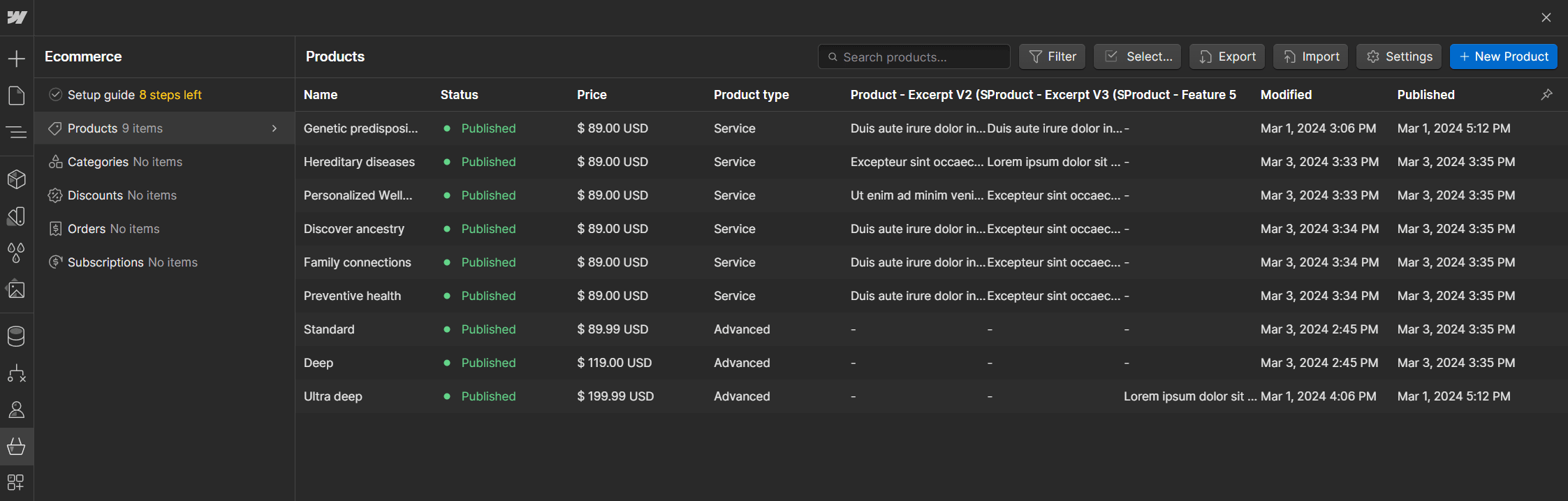Viewport: 1568px width, 501px height.
Task: Open Categories section
Action: point(165,162)
